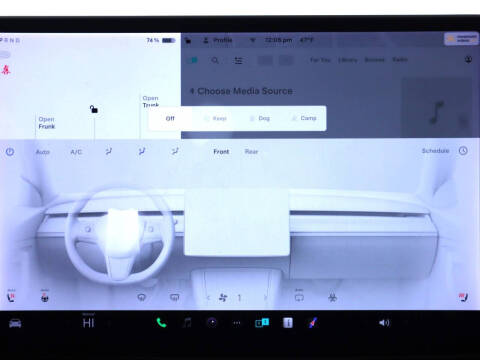This screenshot has height=360, width=480.
Task: Click the passenger airbag indicator
Action: click(462, 39)
